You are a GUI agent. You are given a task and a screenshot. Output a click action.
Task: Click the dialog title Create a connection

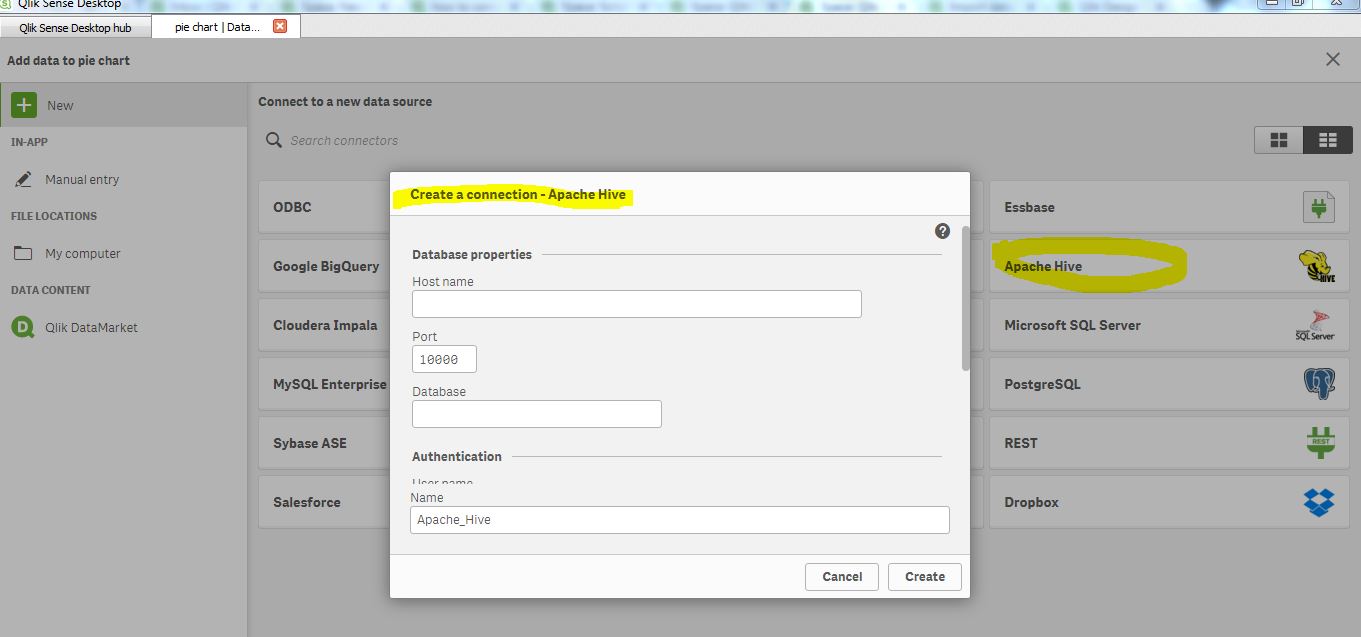(518, 194)
